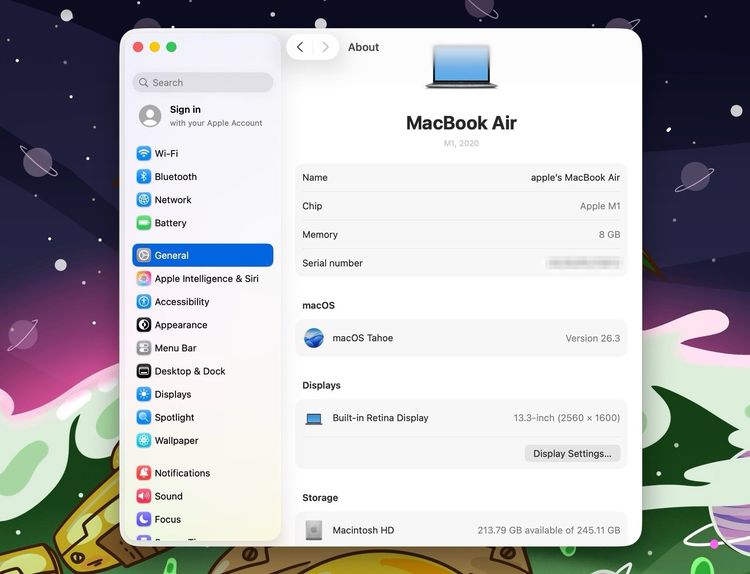Click the search magnifier icon
This screenshot has height=574, width=750.
pos(143,82)
